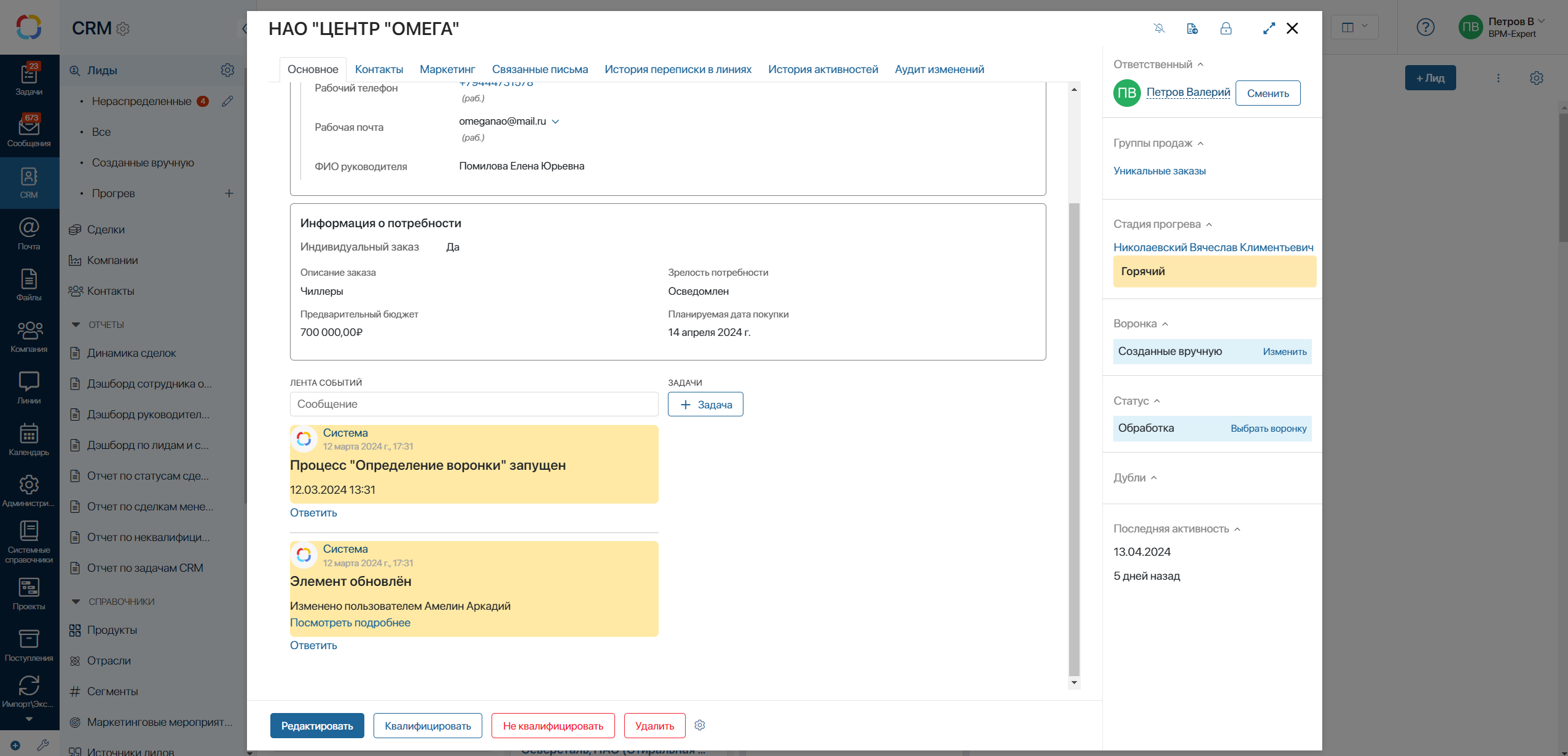Click the wrench icon at sidebar bottom
The height and width of the screenshot is (756, 1568).
point(42,745)
